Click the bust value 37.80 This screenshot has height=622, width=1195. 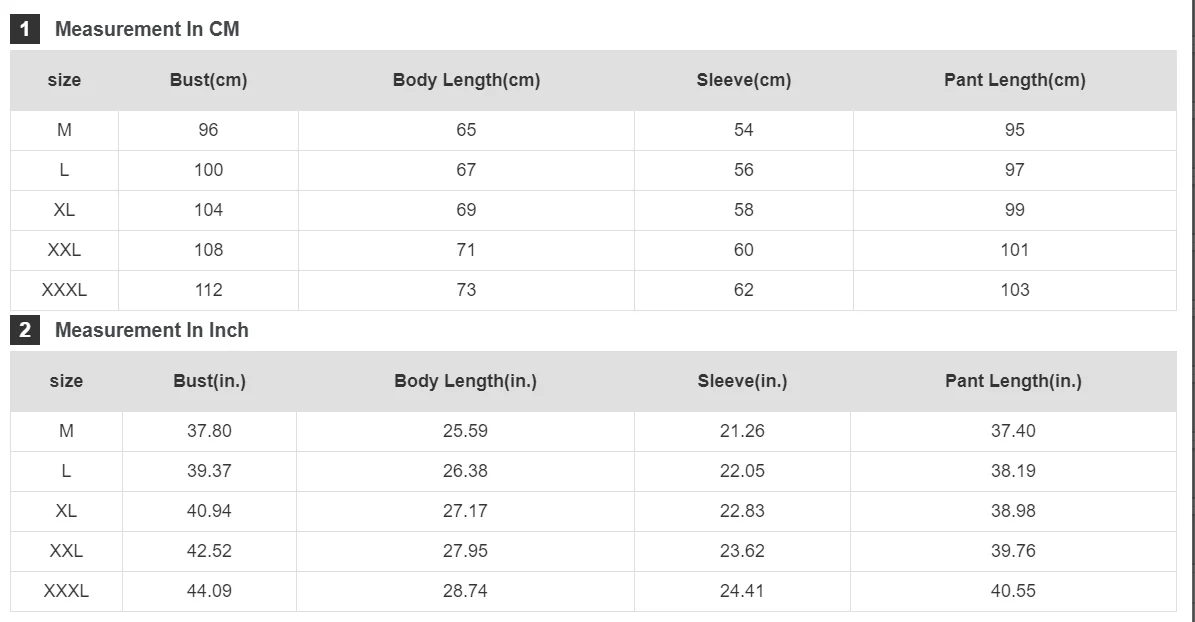coord(209,431)
